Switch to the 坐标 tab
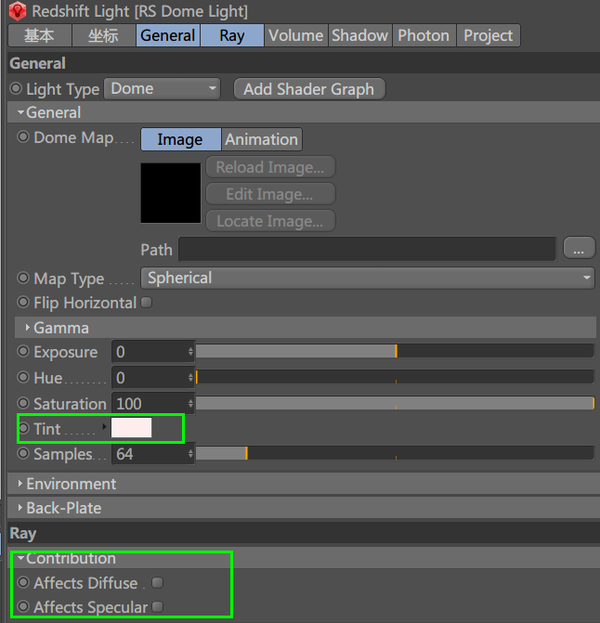Screen dimensions: 600x623 103,35
